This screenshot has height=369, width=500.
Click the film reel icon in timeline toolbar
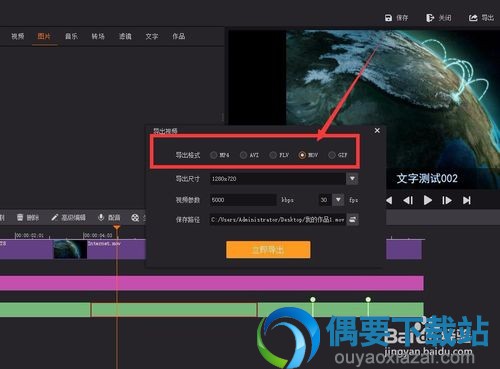tap(135, 218)
